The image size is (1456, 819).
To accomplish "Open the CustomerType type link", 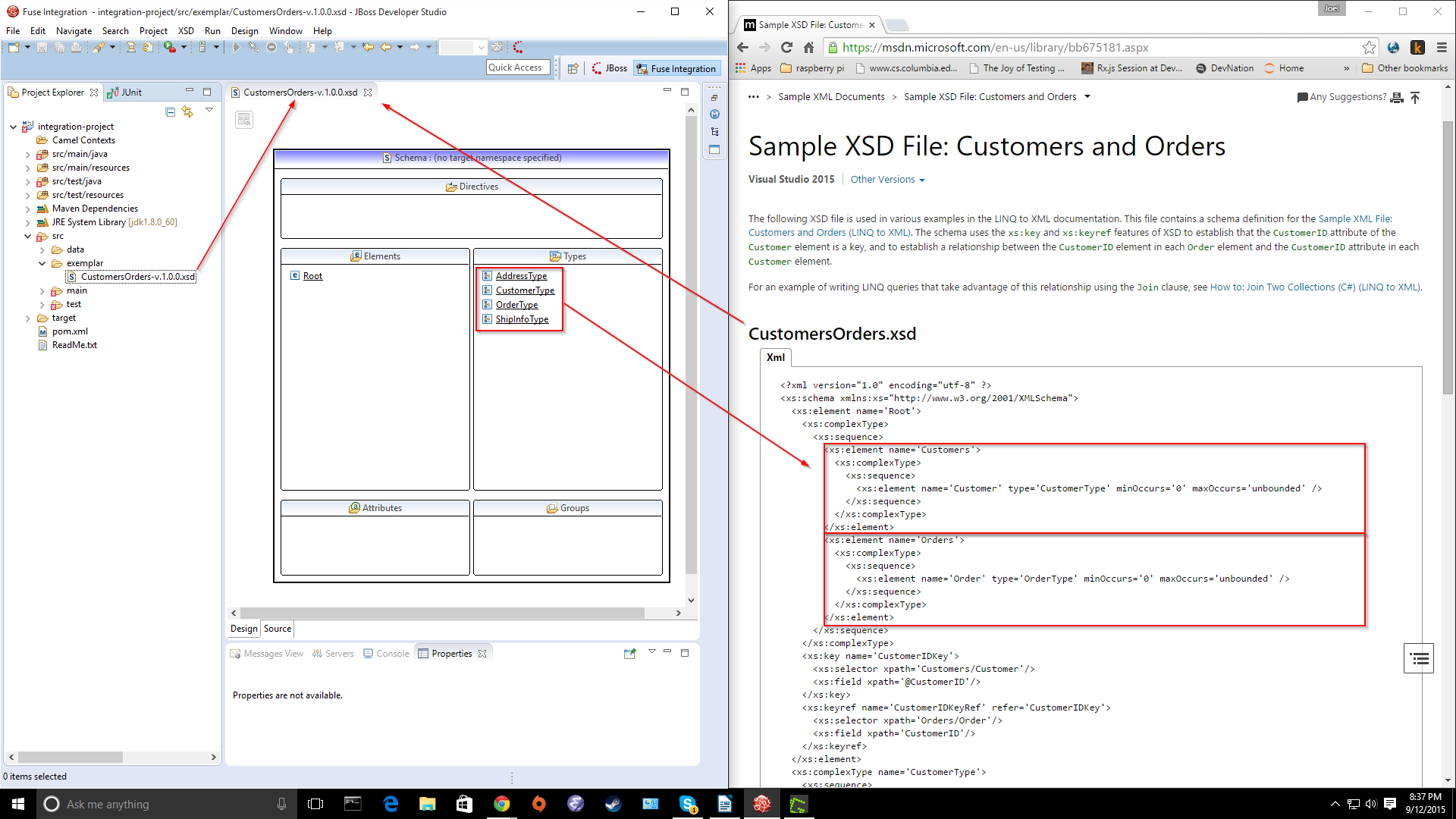I will 525,290.
